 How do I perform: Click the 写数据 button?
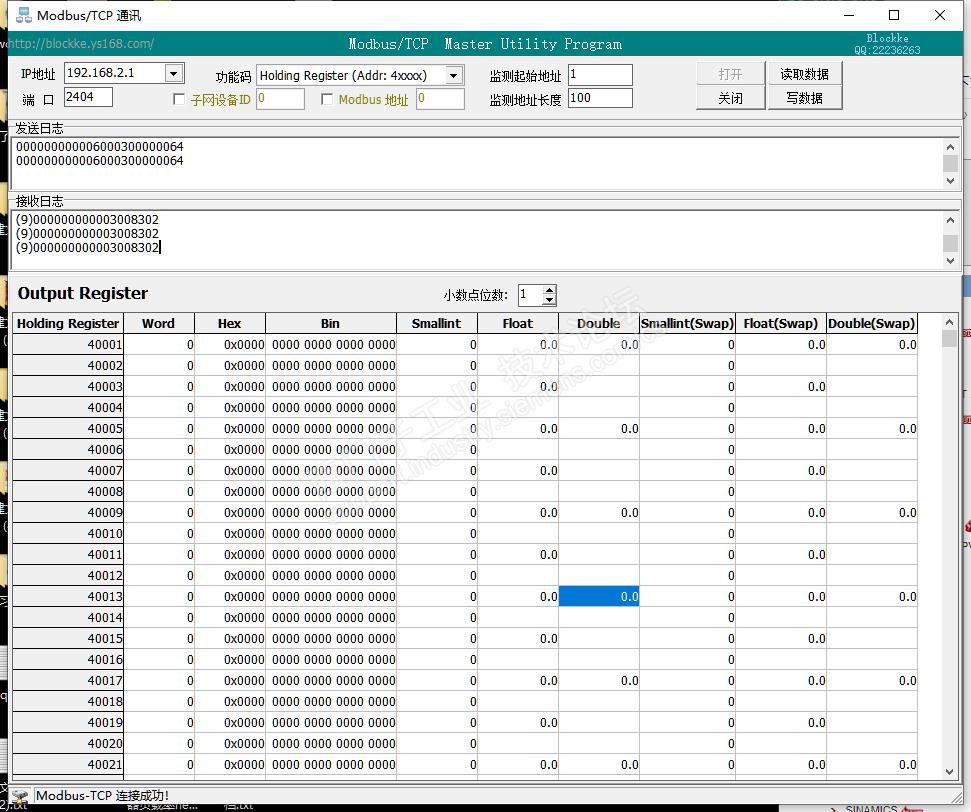point(804,98)
